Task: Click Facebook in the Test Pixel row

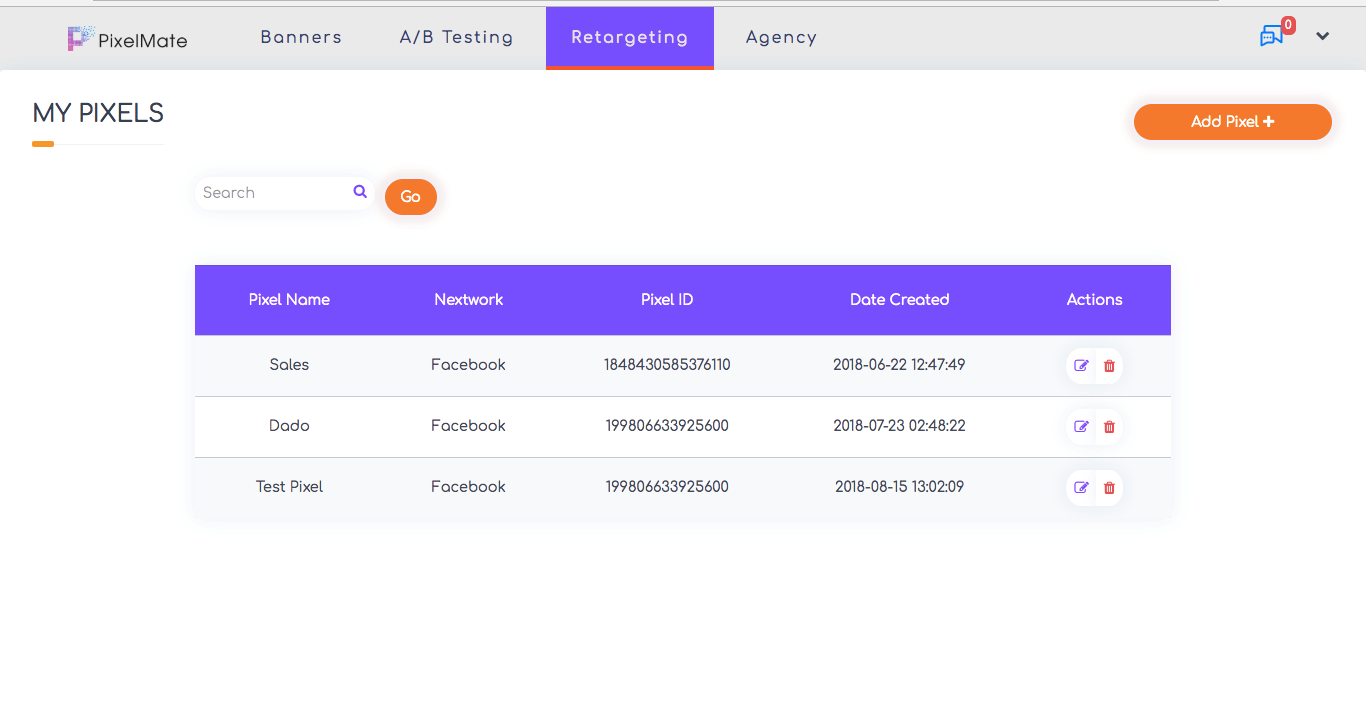Action: tap(468, 487)
